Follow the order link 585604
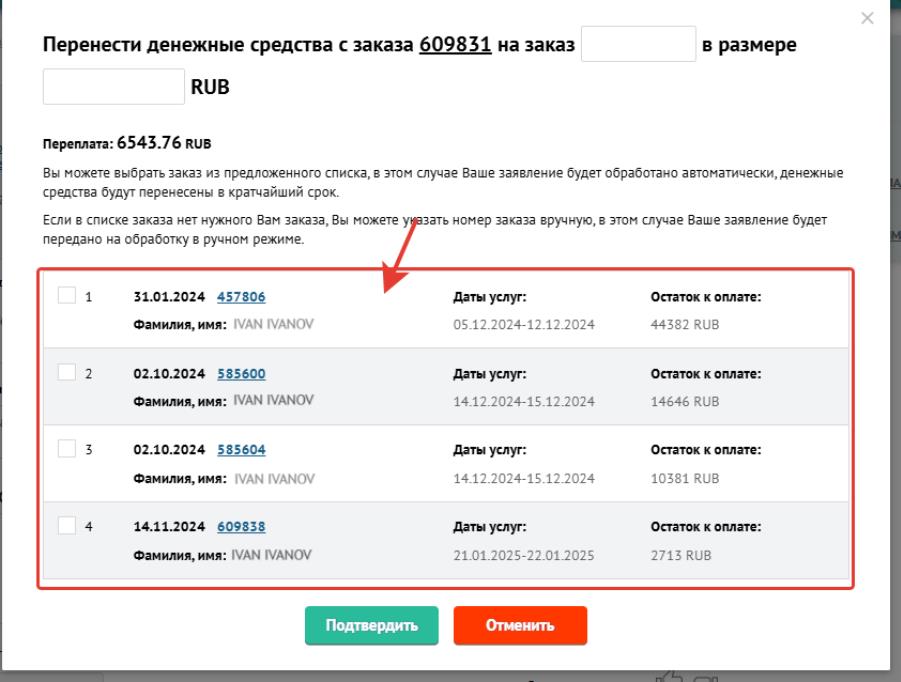This screenshot has width=901, height=682. [241, 450]
